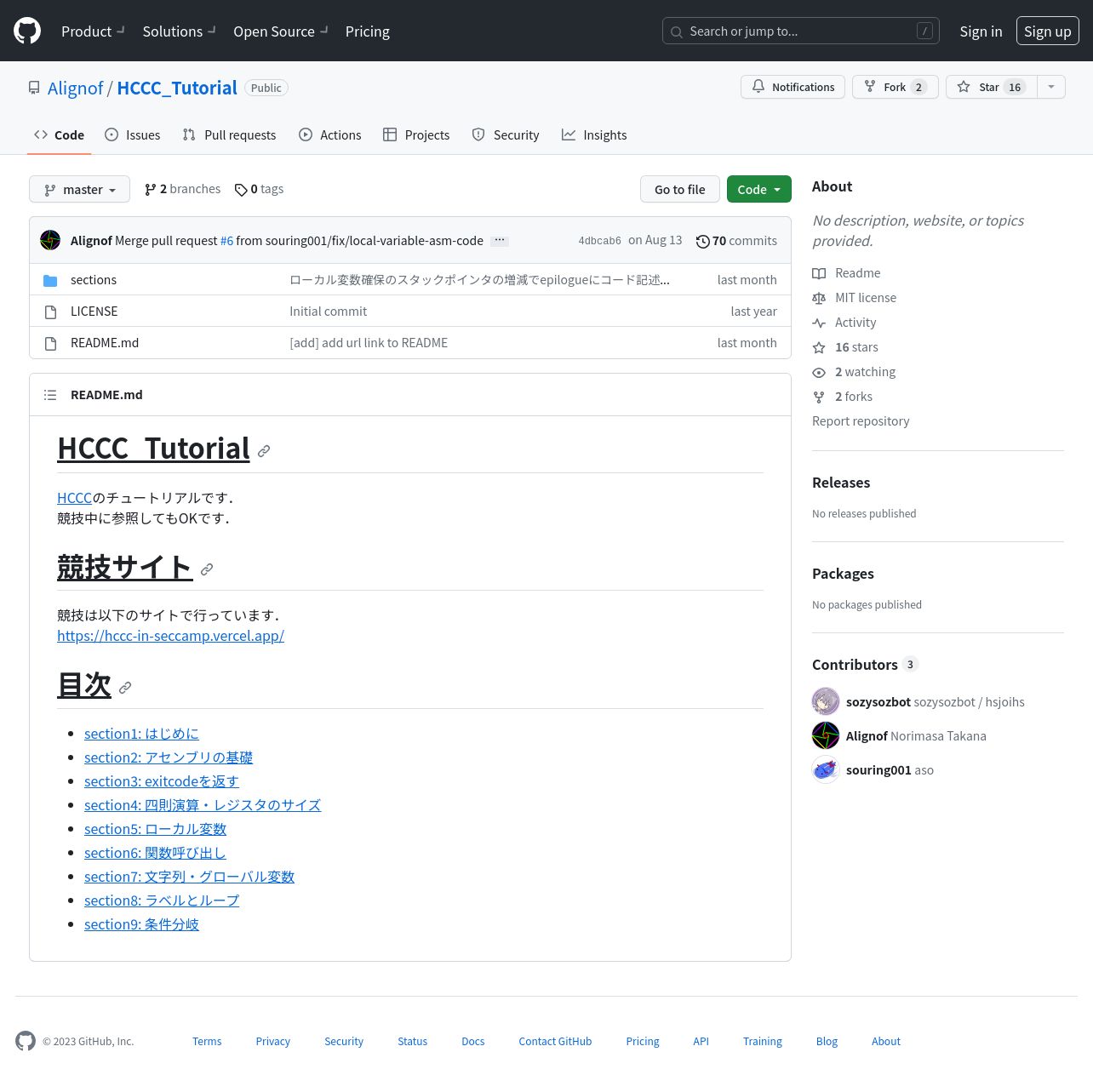Star the repository
The width and height of the screenshot is (1093, 1092).
(991, 87)
